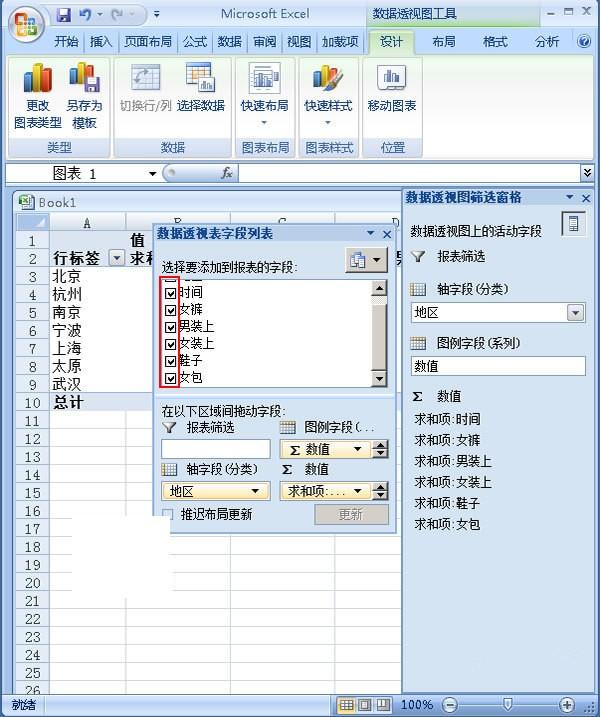Screen dimensions: 600x717
Task: Open the 快速布局 gallery
Action: (x=264, y=96)
